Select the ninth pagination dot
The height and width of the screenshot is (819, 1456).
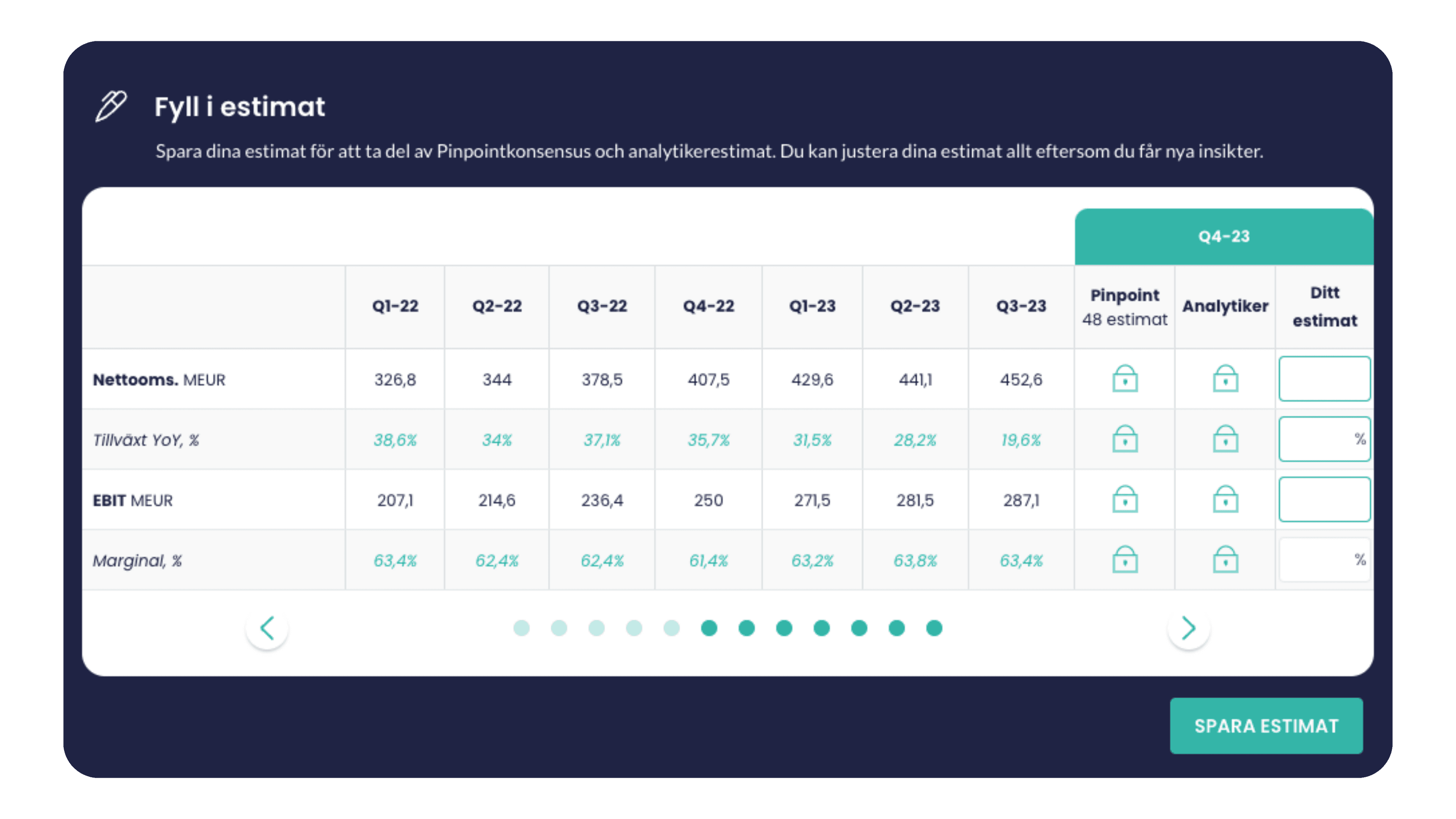click(x=822, y=628)
